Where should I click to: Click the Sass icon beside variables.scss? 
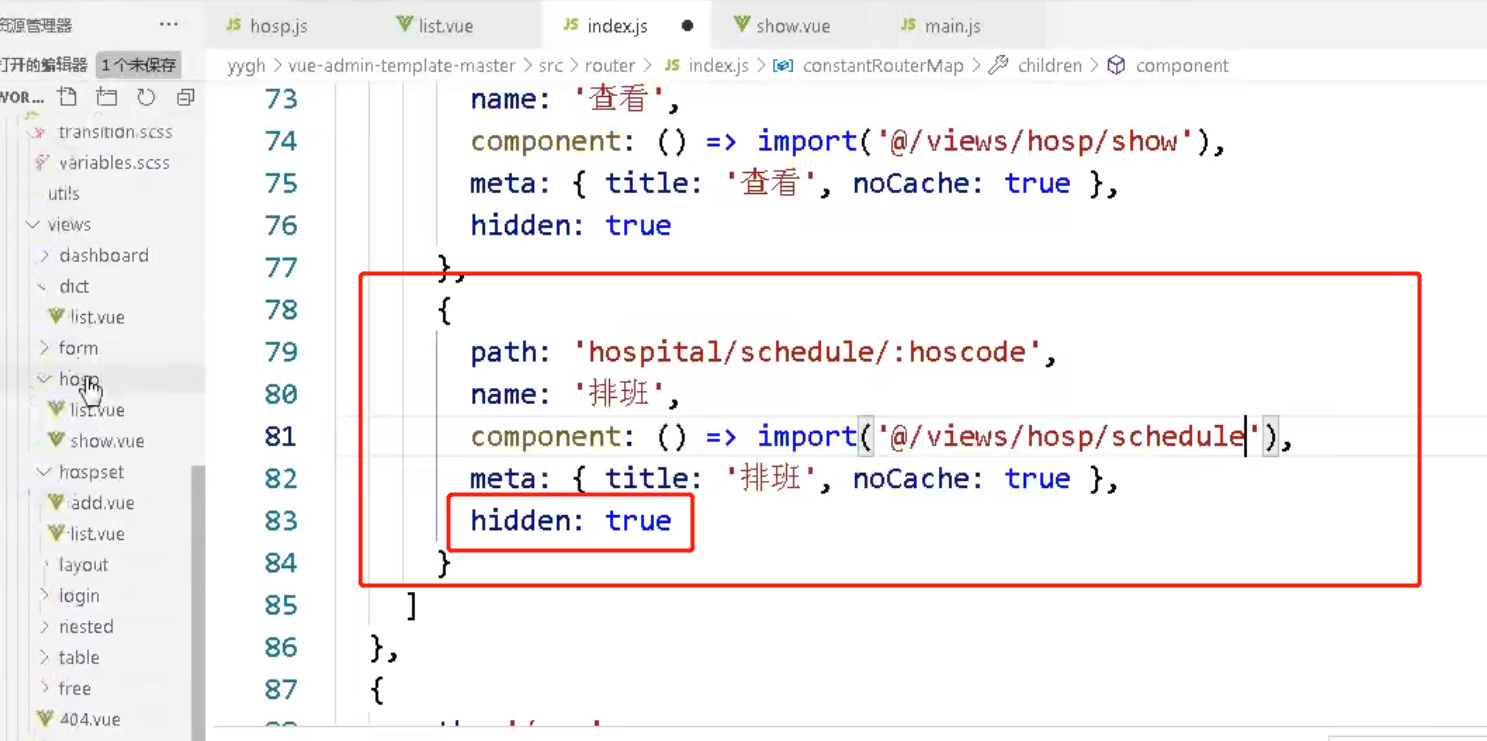point(42,162)
